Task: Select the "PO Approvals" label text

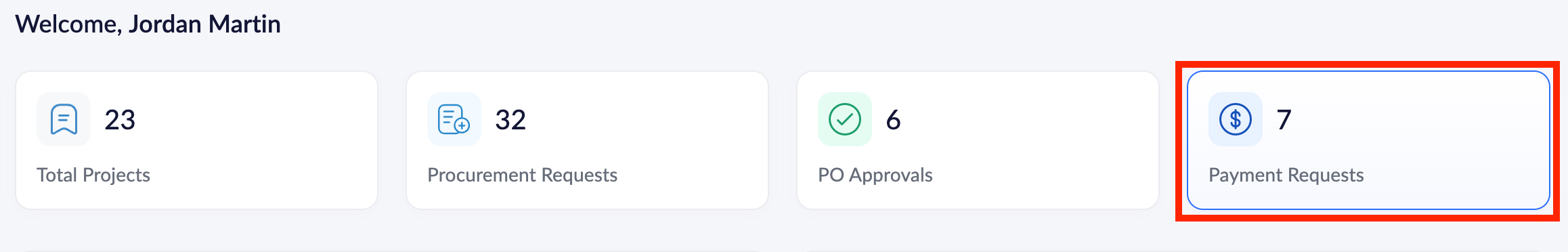Action: [875, 175]
